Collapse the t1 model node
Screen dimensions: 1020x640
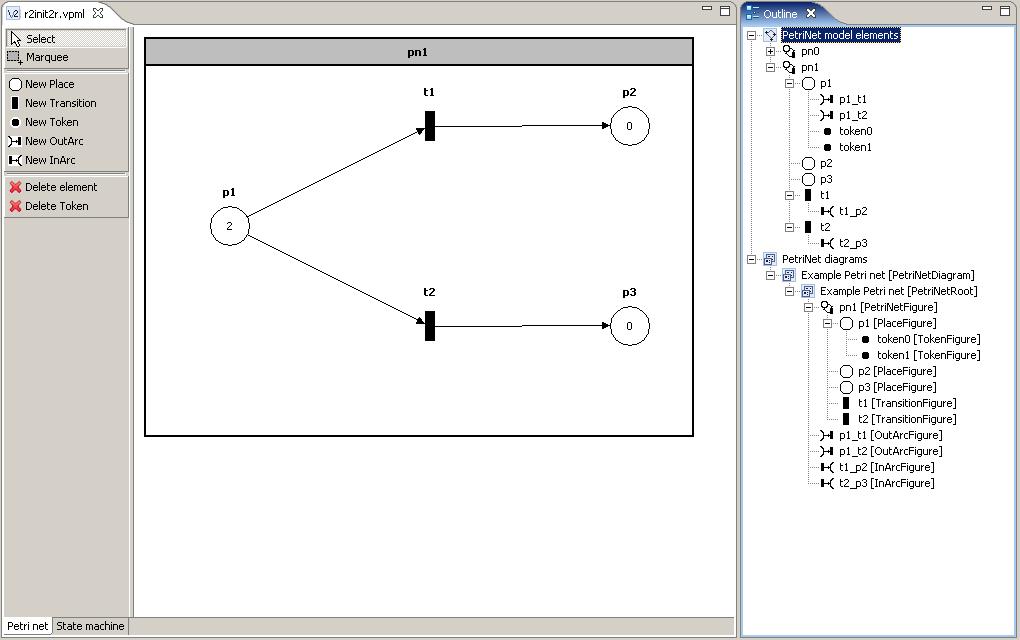point(789,195)
